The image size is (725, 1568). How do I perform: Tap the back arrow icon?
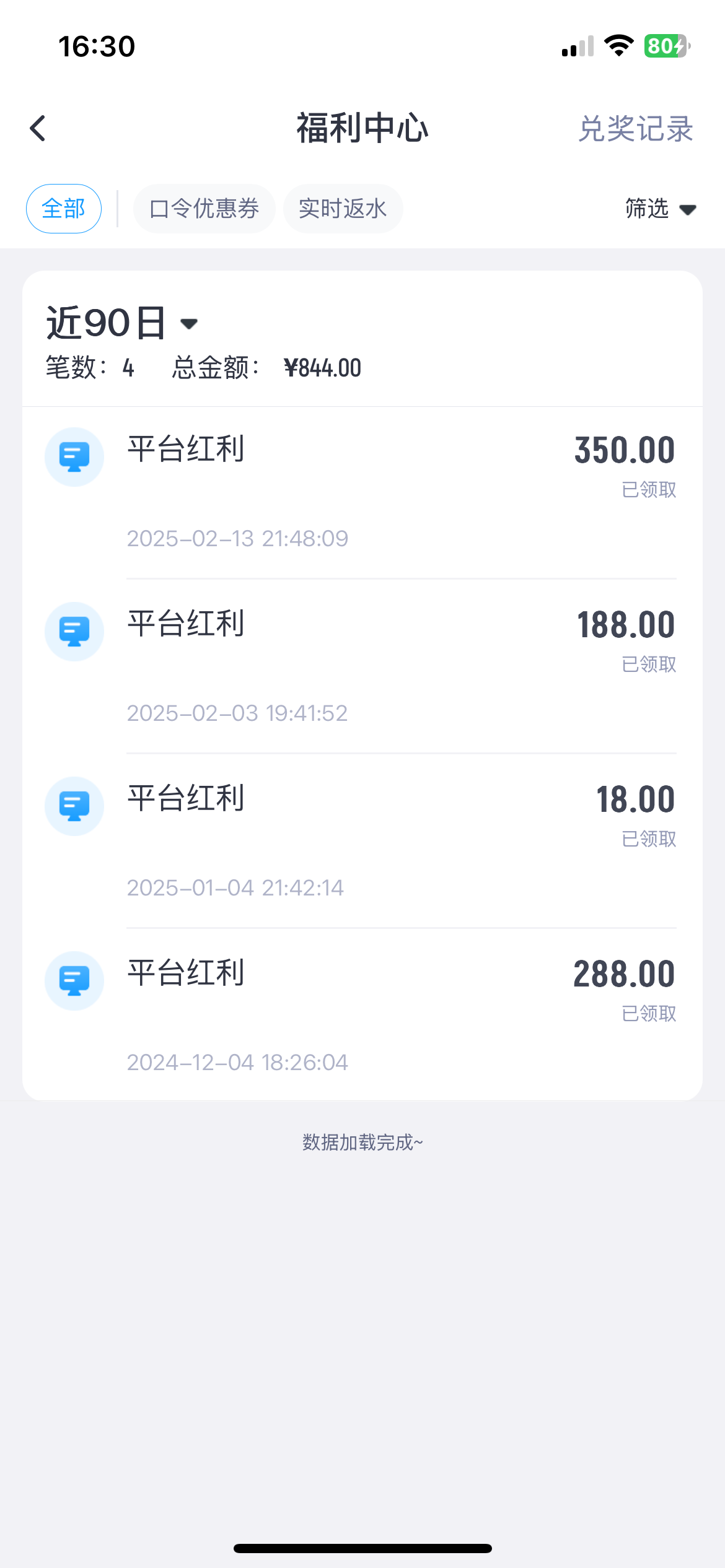pos(38,128)
